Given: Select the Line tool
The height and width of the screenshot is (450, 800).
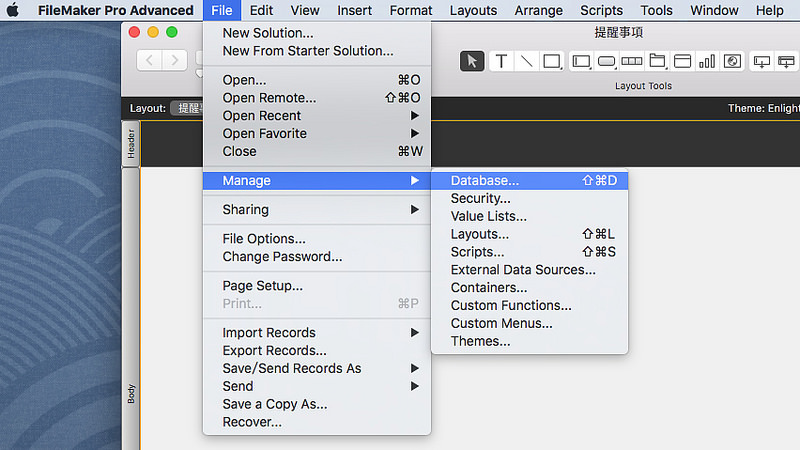Looking at the screenshot, I should click(526, 61).
